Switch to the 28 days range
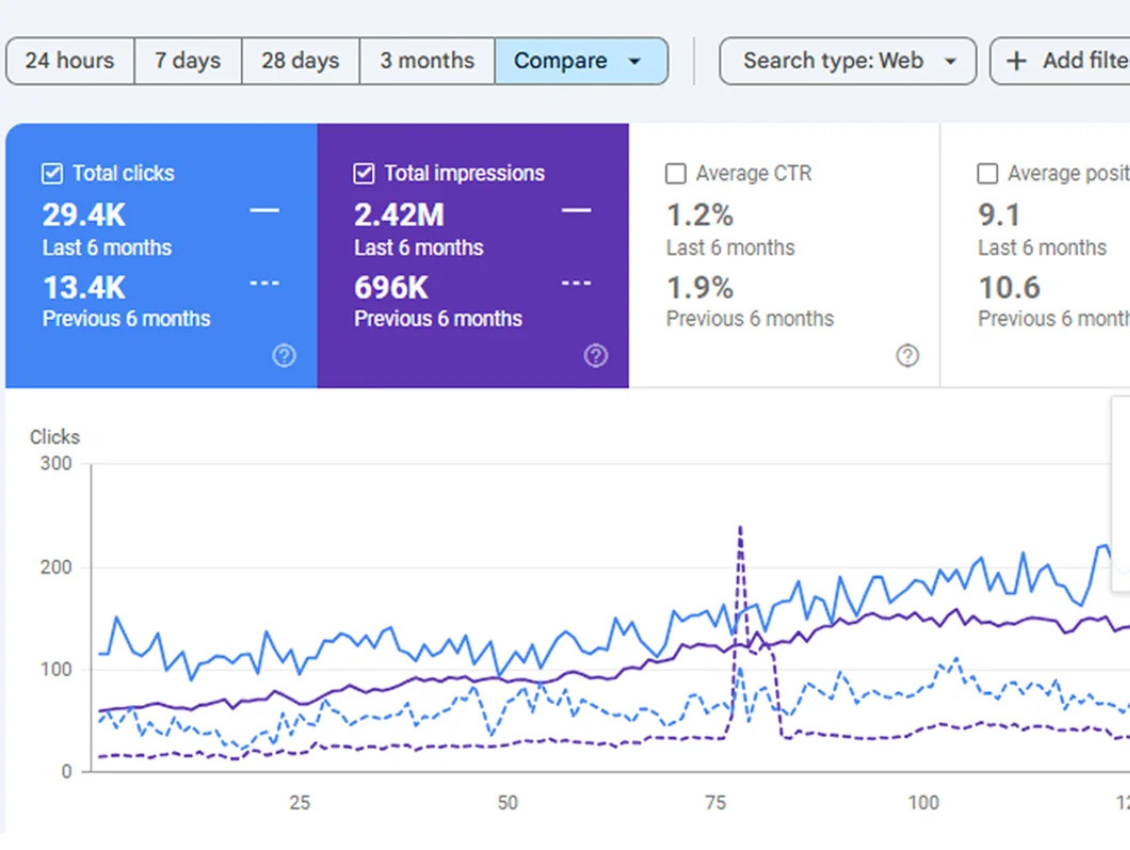 click(300, 61)
